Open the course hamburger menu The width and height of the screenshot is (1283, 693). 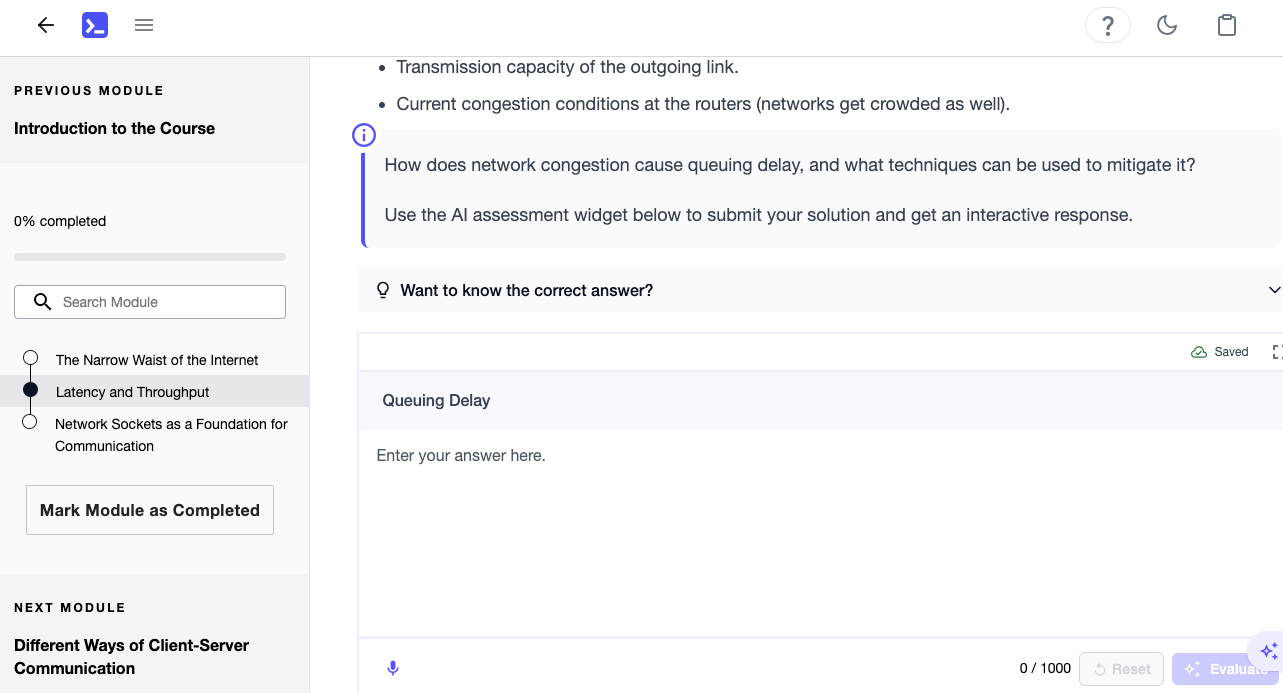(x=144, y=25)
